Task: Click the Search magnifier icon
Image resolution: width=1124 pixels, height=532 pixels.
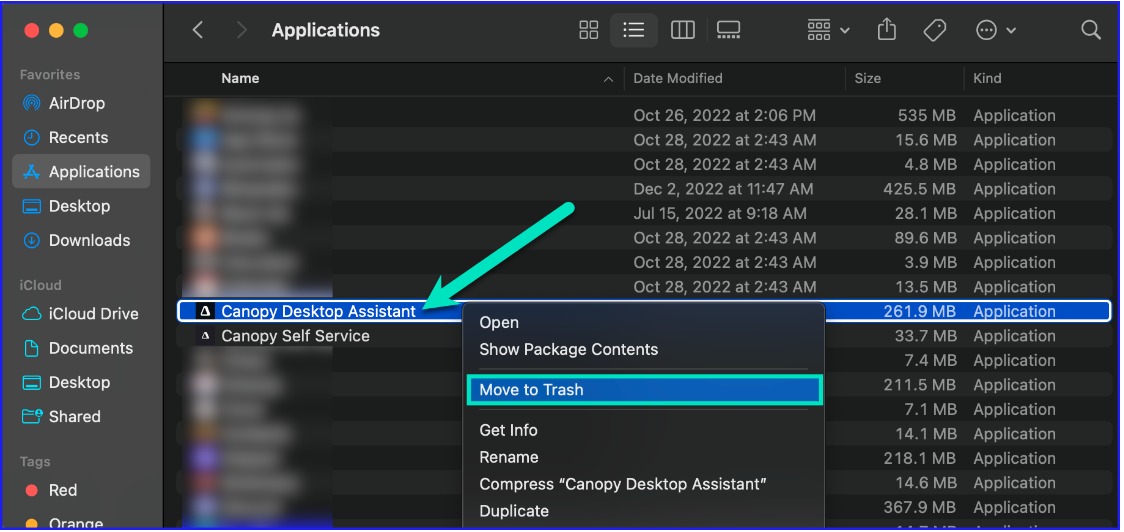Action: [1090, 30]
